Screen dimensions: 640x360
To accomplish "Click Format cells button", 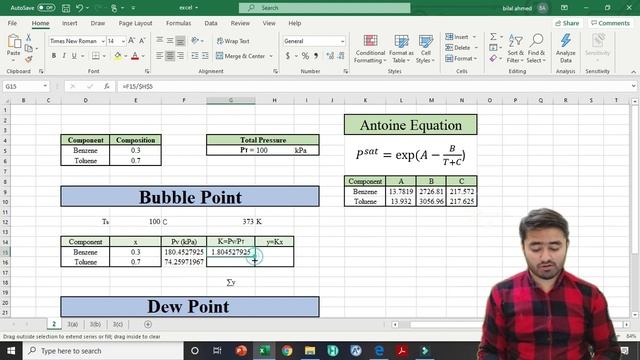I will coord(461,59).
